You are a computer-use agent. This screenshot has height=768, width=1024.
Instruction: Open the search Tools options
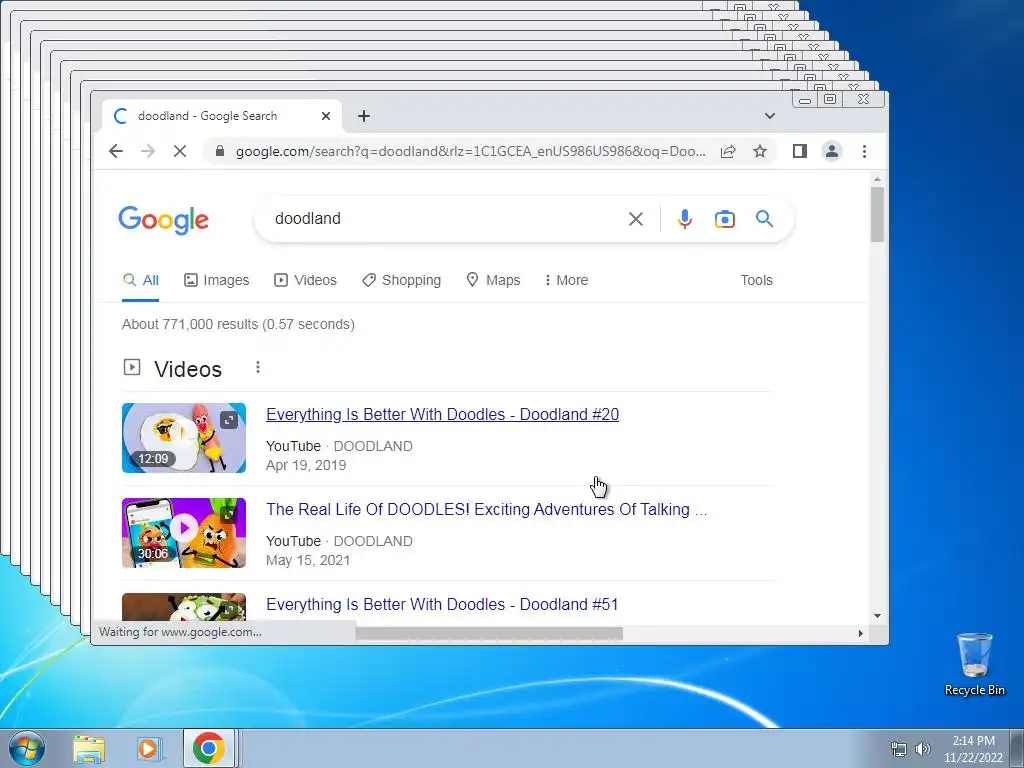(x=756, y=280)
